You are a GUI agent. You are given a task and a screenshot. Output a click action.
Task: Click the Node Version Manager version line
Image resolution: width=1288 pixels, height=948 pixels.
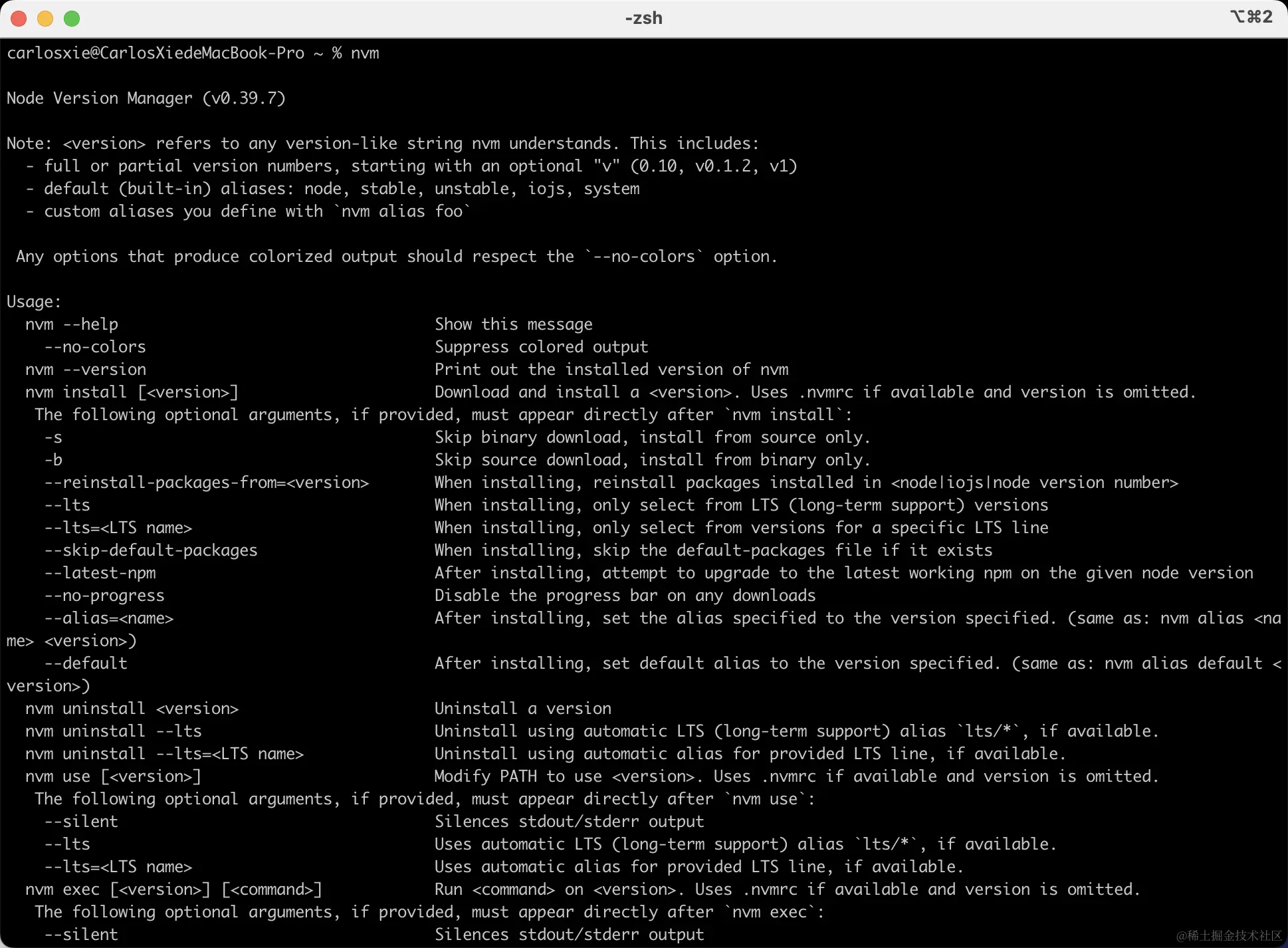(146, 98)
